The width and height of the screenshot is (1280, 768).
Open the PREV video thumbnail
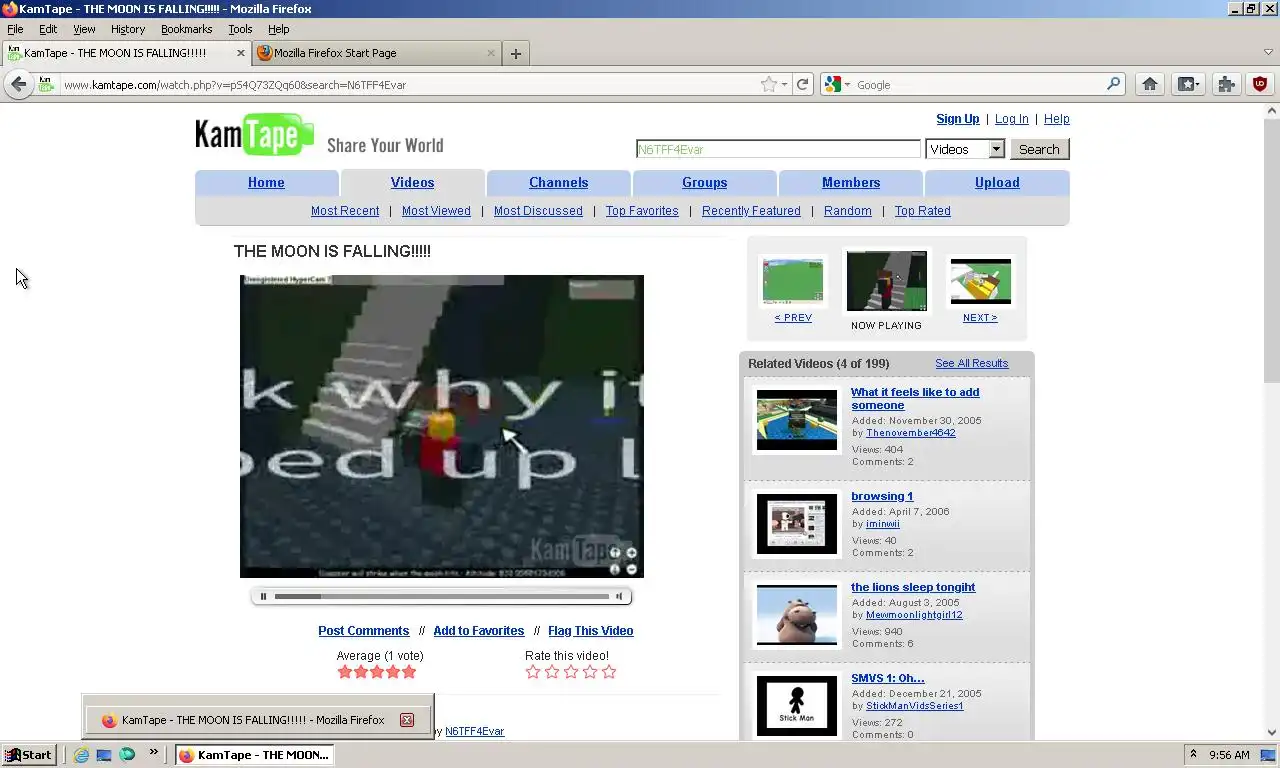(x=793, y=280)
